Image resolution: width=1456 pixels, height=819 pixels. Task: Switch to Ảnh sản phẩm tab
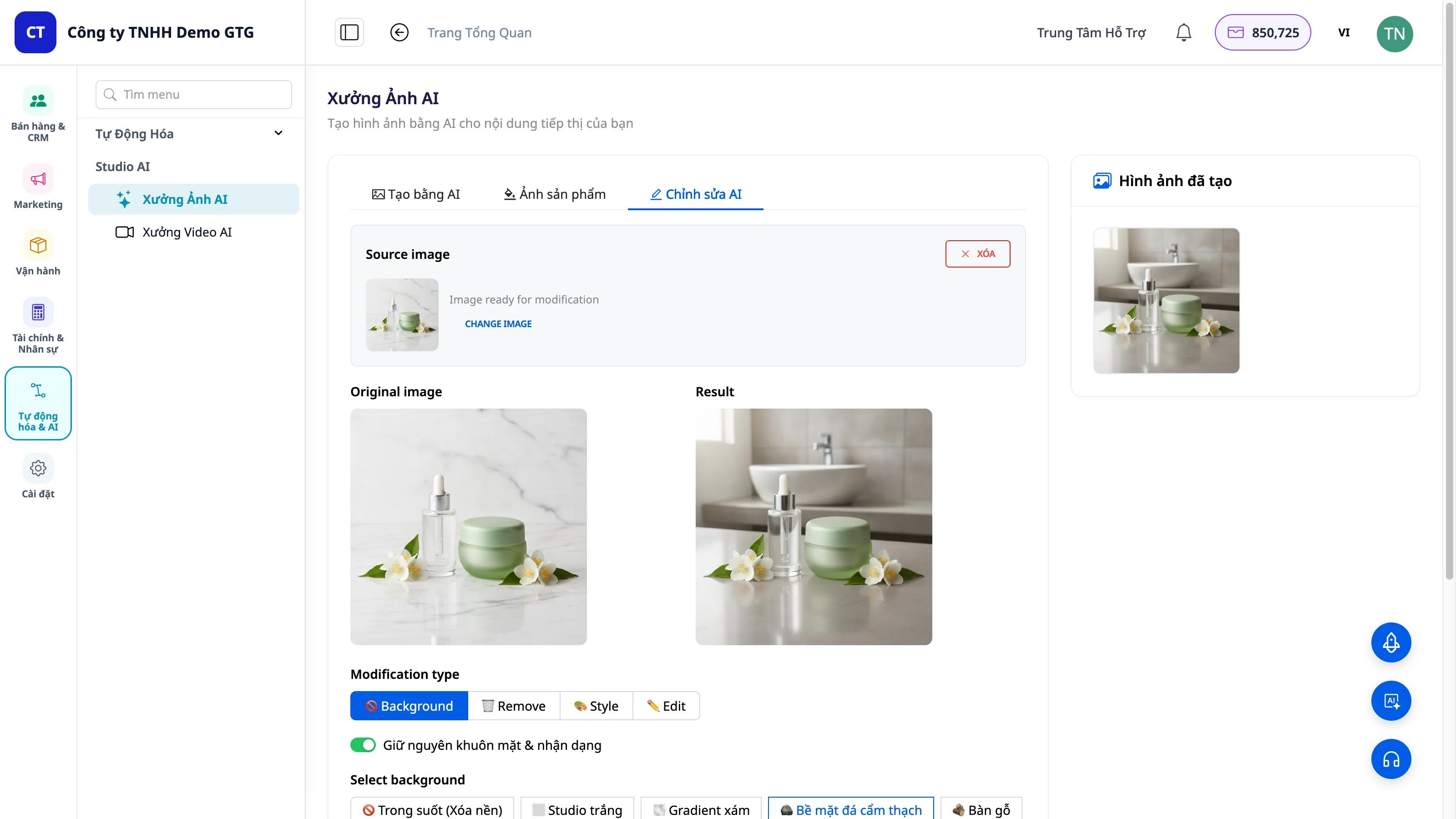555,194
